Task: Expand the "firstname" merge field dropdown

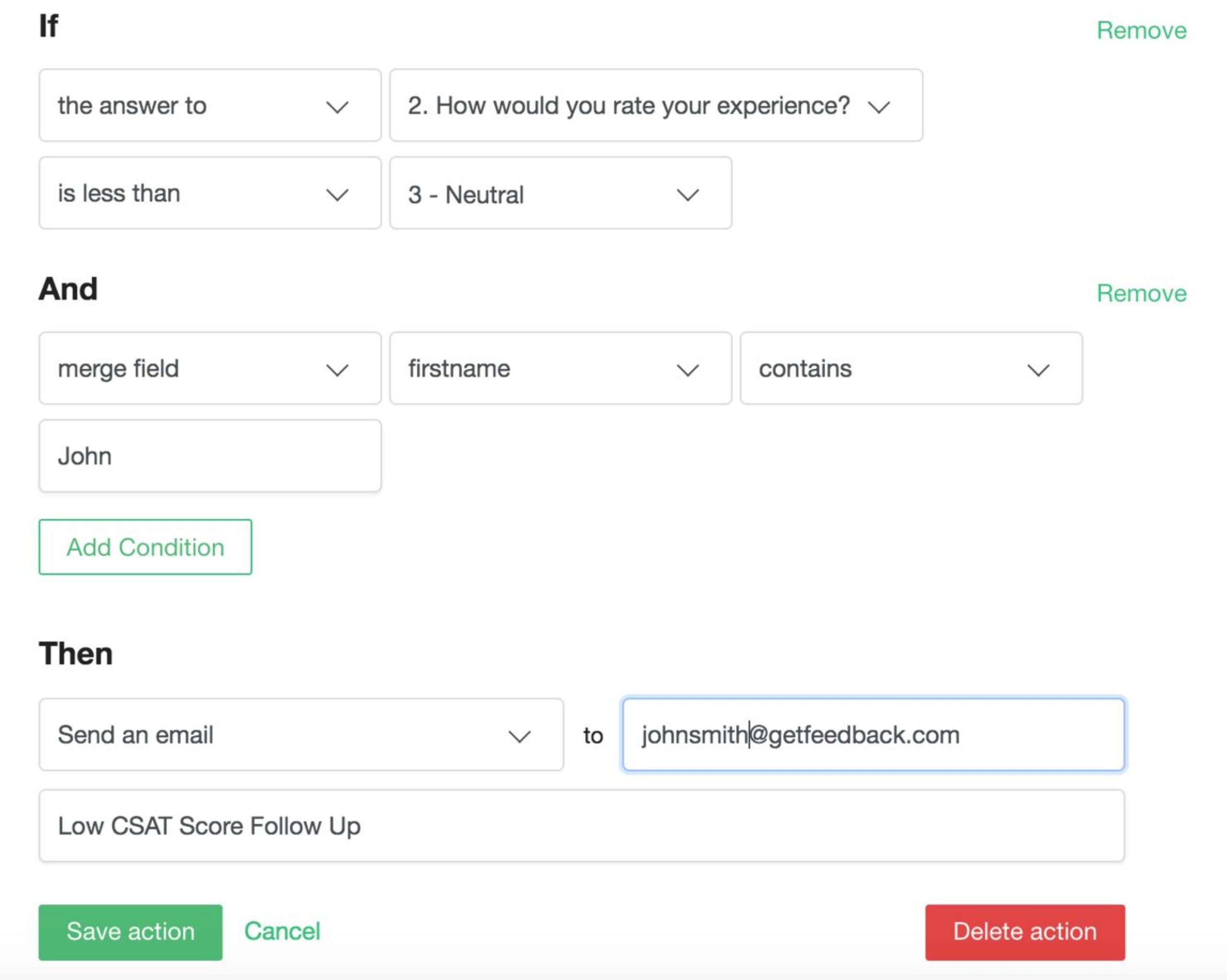Action: [561, 369]
